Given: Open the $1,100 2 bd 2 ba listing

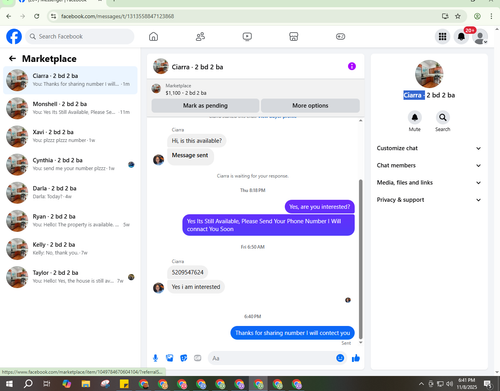Looking at the screenshot, I should (186, 93).
